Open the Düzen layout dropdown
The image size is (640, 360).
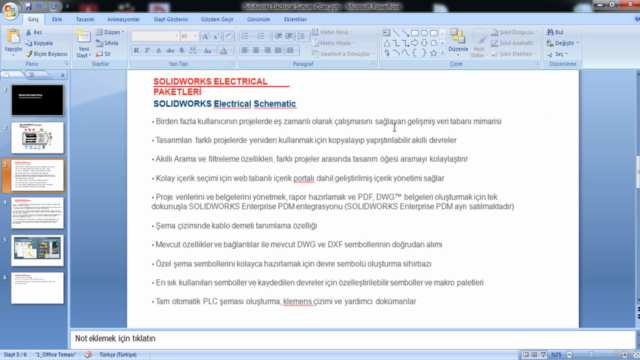click(110, 32)
